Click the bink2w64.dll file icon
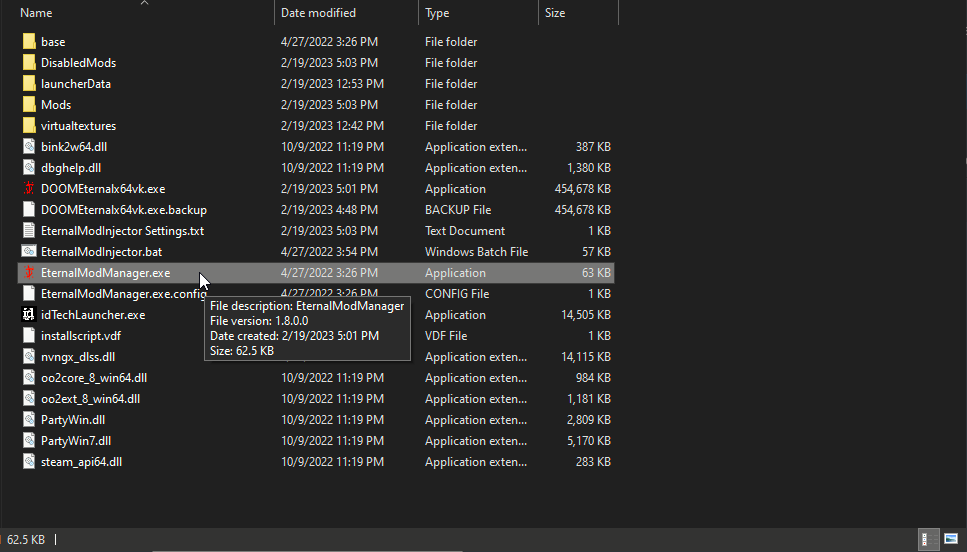The image size is (967, 552). [28, 147]
